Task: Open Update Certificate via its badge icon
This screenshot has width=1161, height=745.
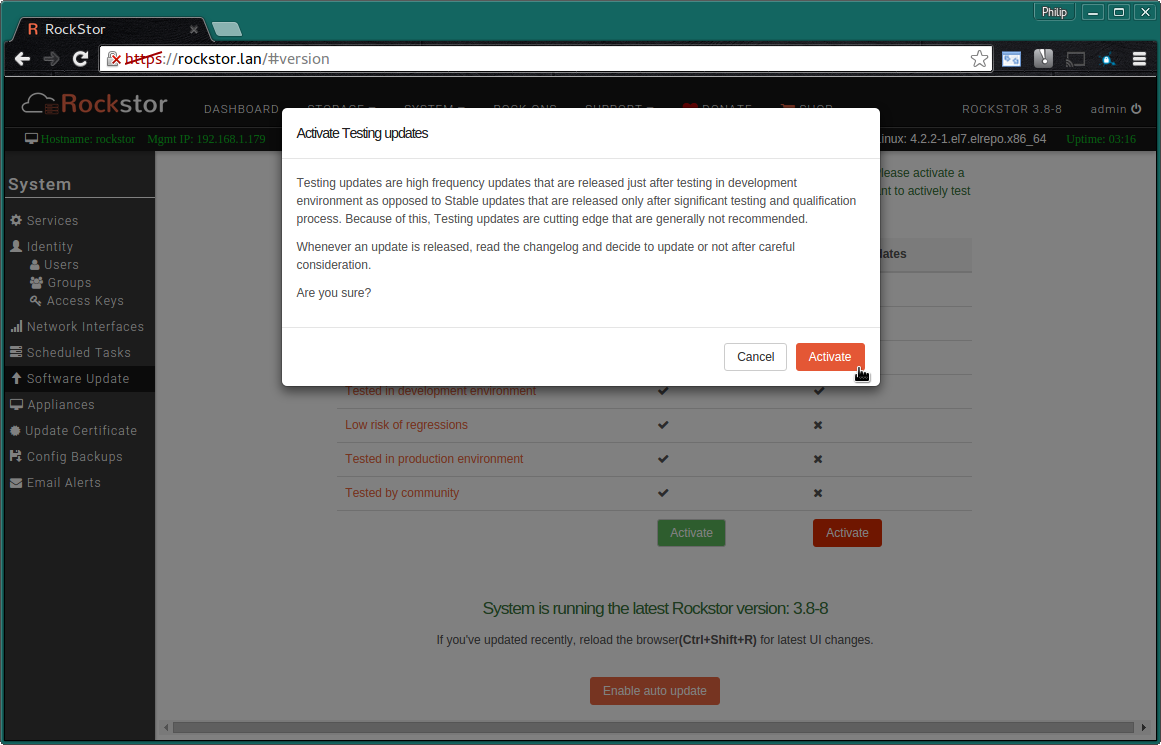Action: point(15,430)
